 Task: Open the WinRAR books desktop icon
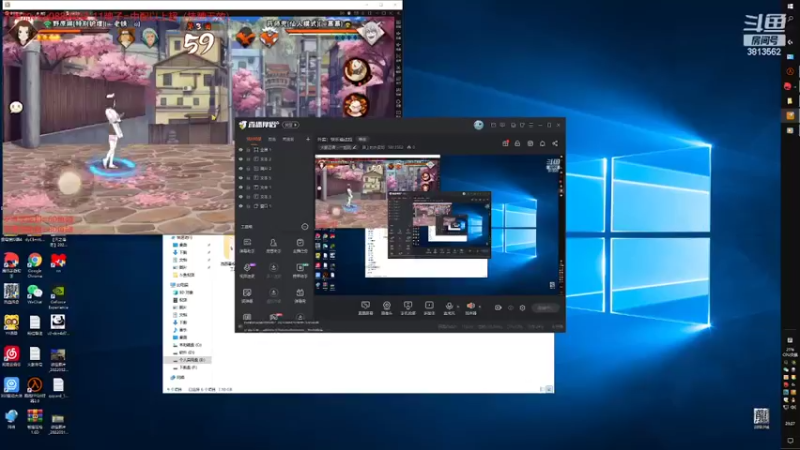(x=35, y=421)
